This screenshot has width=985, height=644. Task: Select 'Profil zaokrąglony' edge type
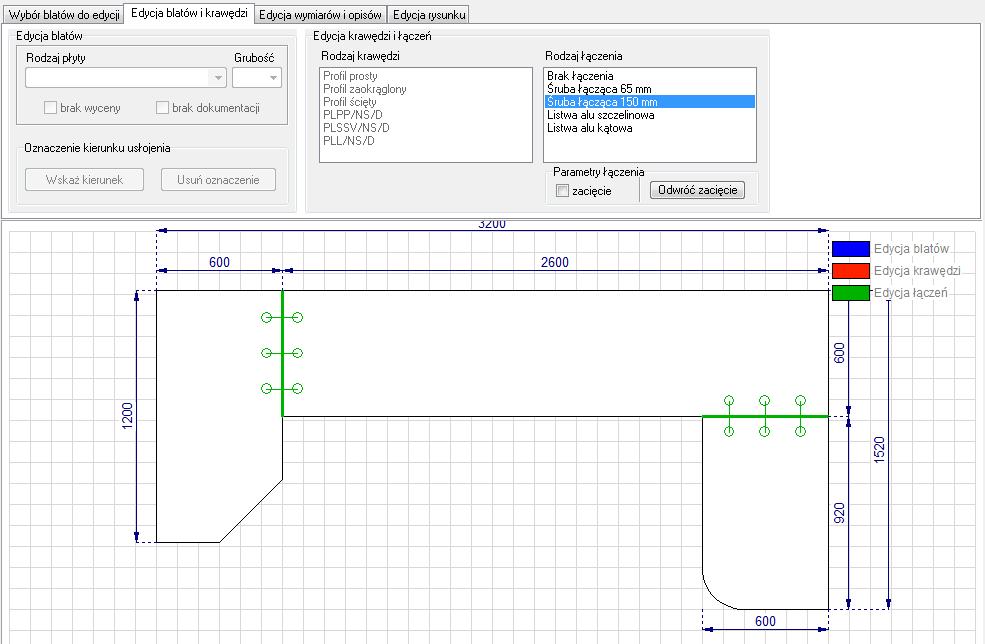(425, 89)
